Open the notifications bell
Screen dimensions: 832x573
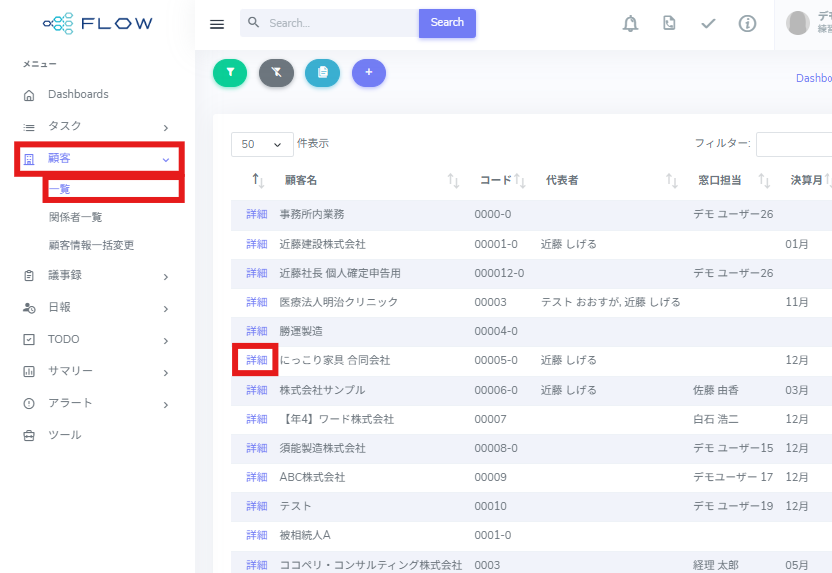tap(630, 24)
